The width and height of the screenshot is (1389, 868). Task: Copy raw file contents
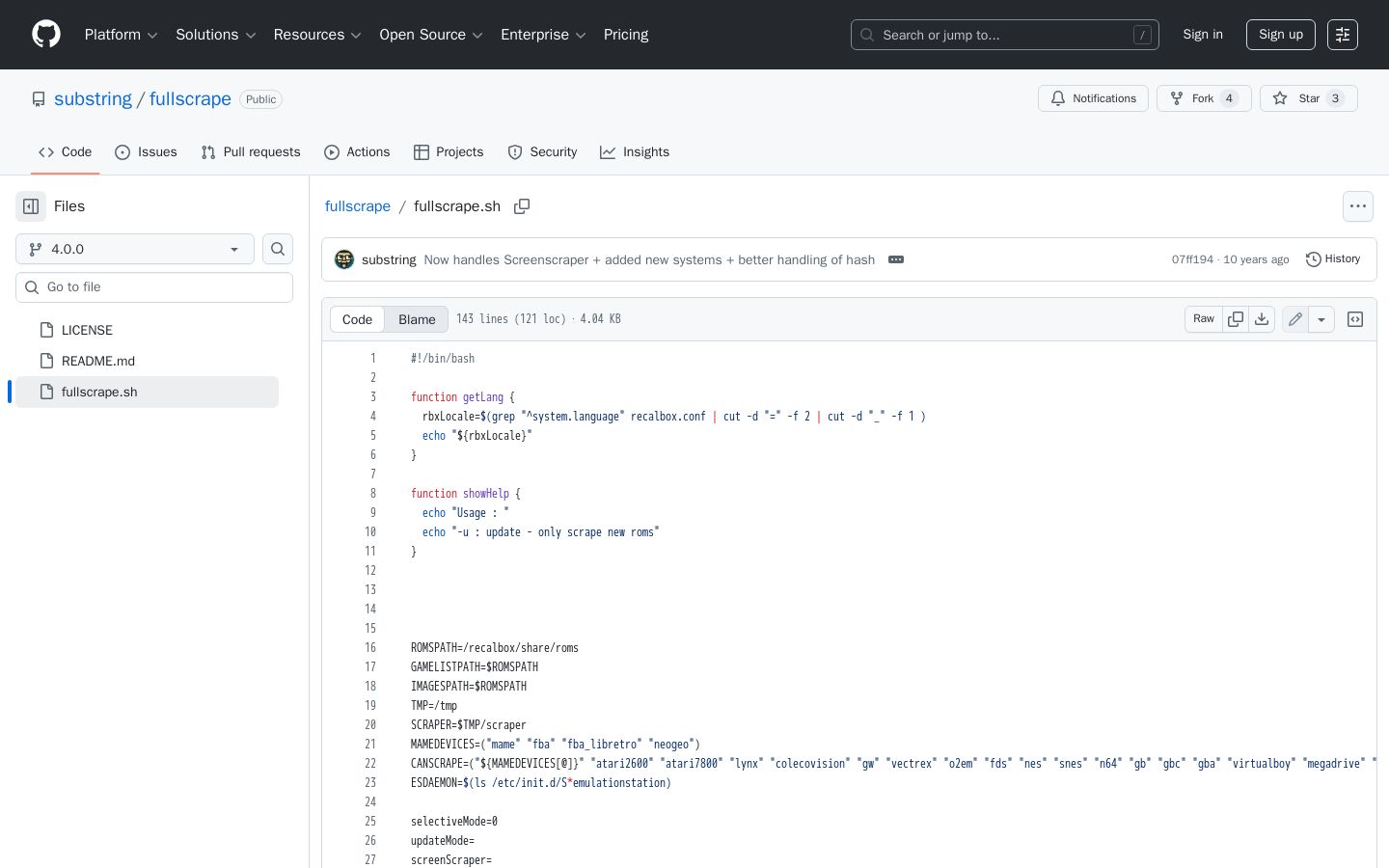coord(1236,319)
